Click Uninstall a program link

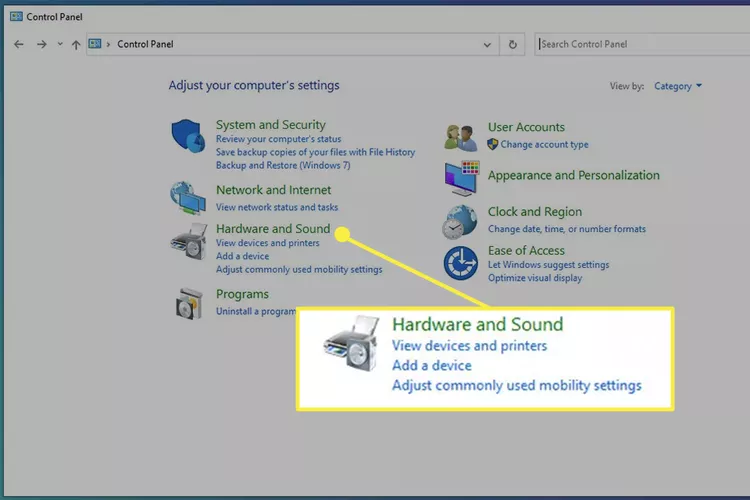click(256, 311)
